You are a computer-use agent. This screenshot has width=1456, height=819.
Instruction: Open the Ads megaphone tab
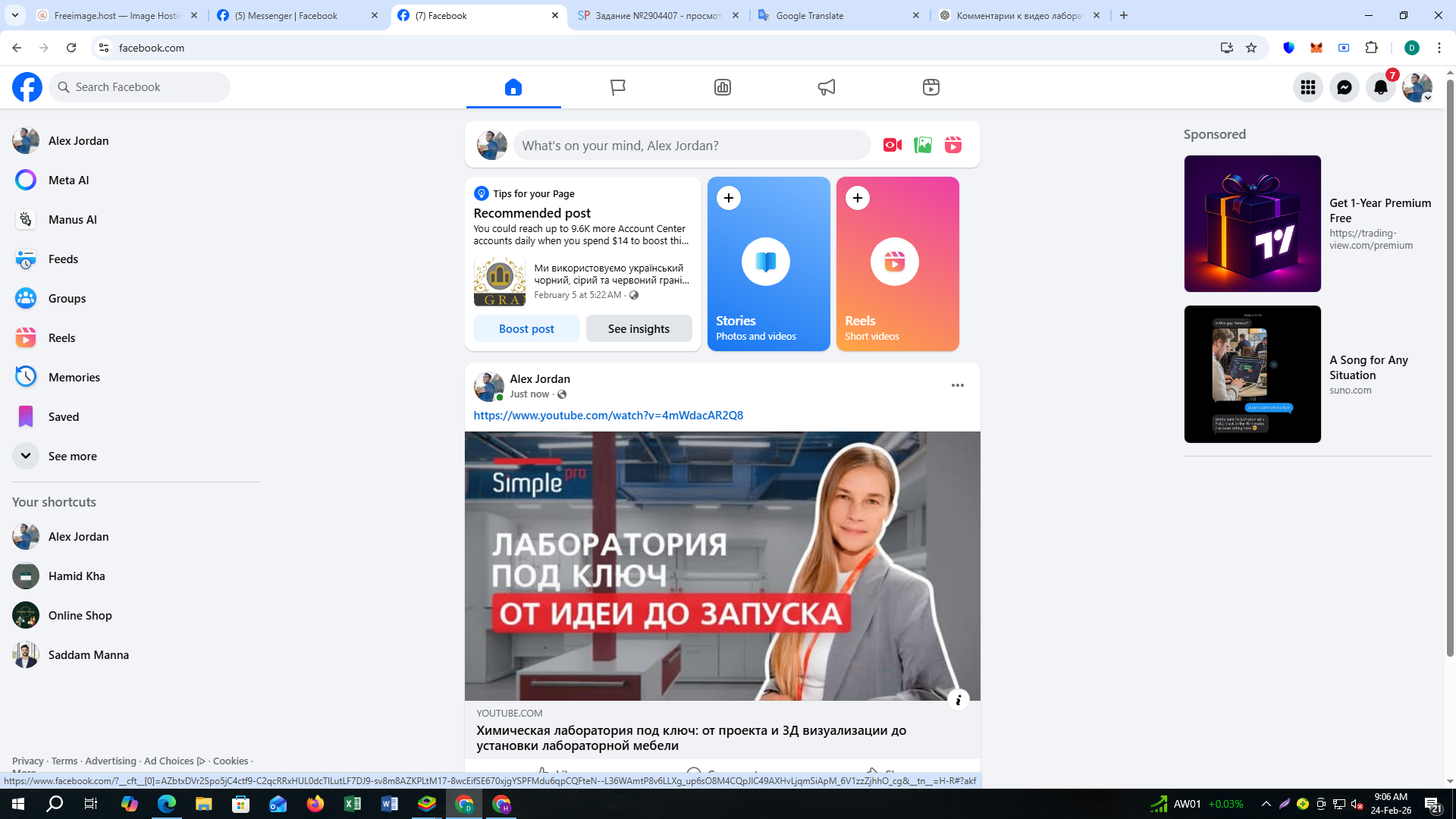[x=826, y=87]
